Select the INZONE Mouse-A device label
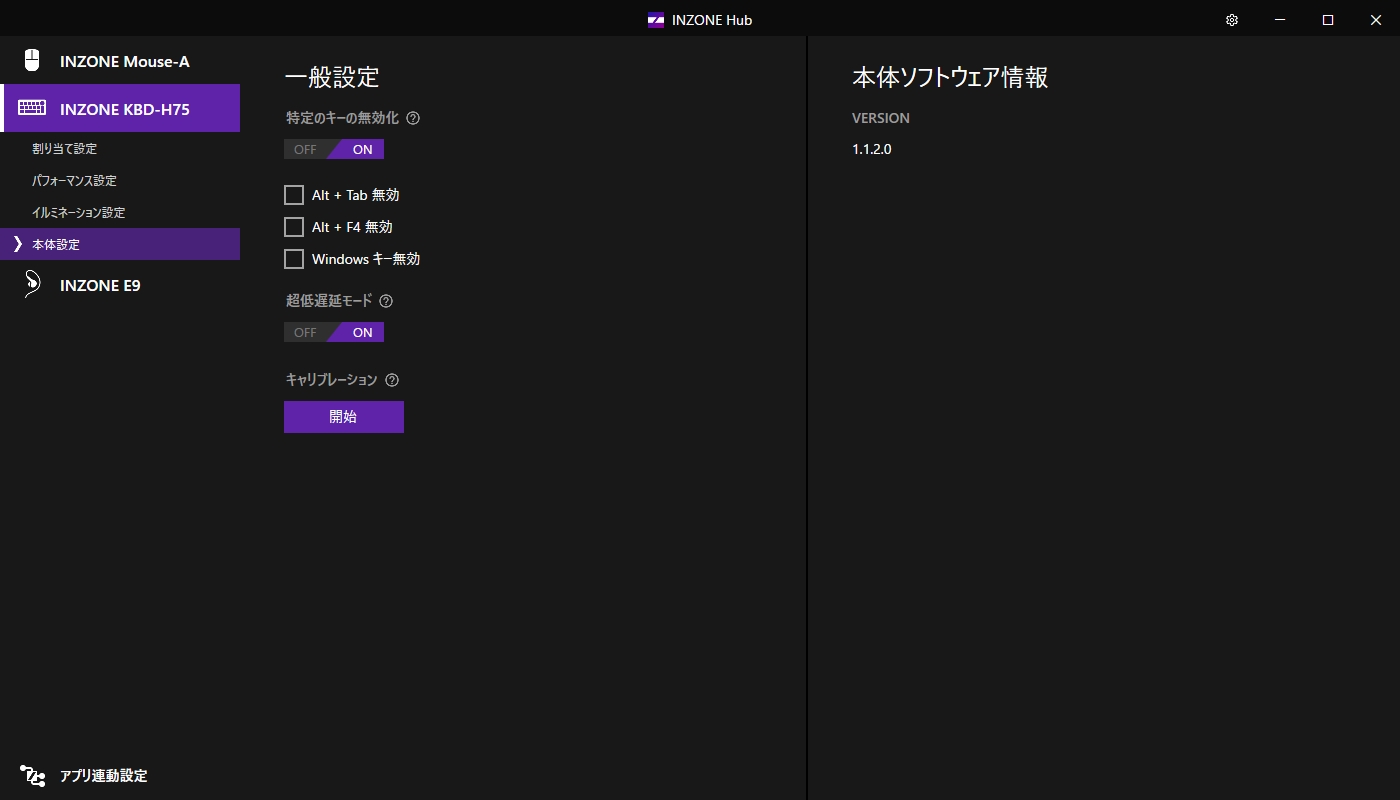The image size is (1400, 800). (x=124, y=61)
